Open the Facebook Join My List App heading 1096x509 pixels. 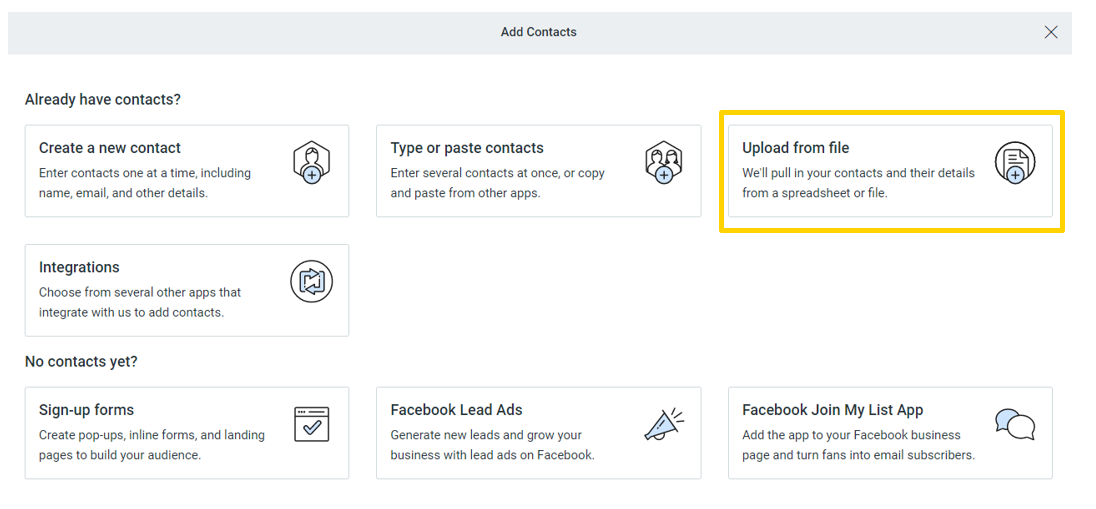[832, 410]
